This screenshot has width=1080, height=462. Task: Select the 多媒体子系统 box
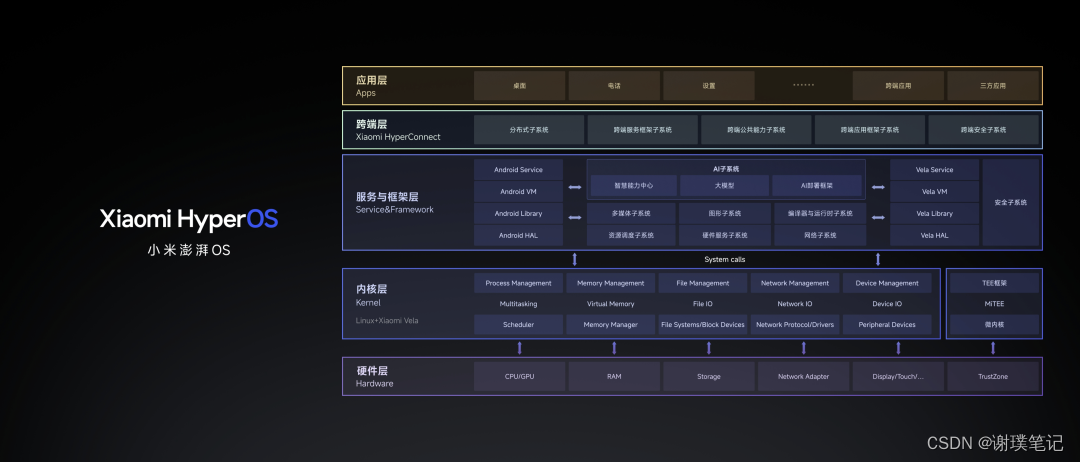click(x=632, y=213)
